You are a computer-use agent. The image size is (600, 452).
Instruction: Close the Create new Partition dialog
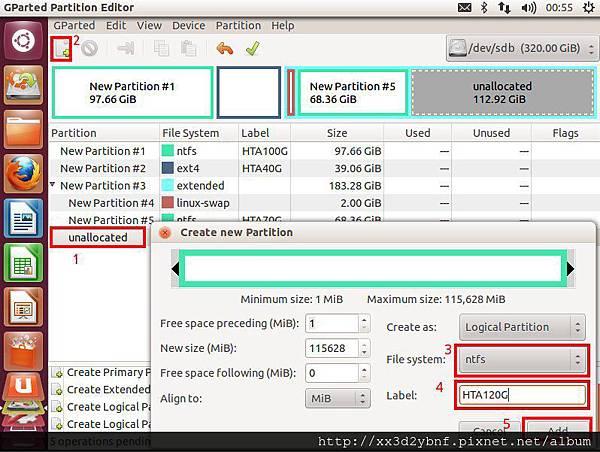tap(165, 232)
